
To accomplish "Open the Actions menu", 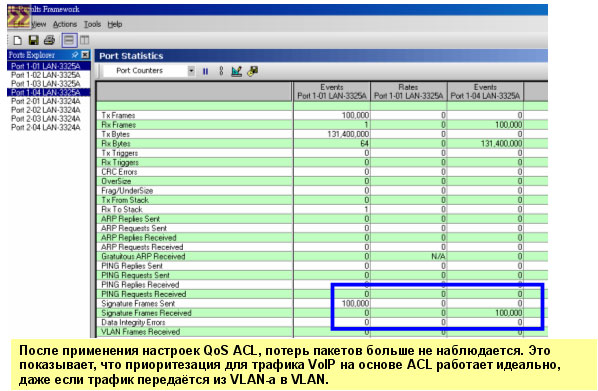I will pyautogui.click(x=65, y=24).
